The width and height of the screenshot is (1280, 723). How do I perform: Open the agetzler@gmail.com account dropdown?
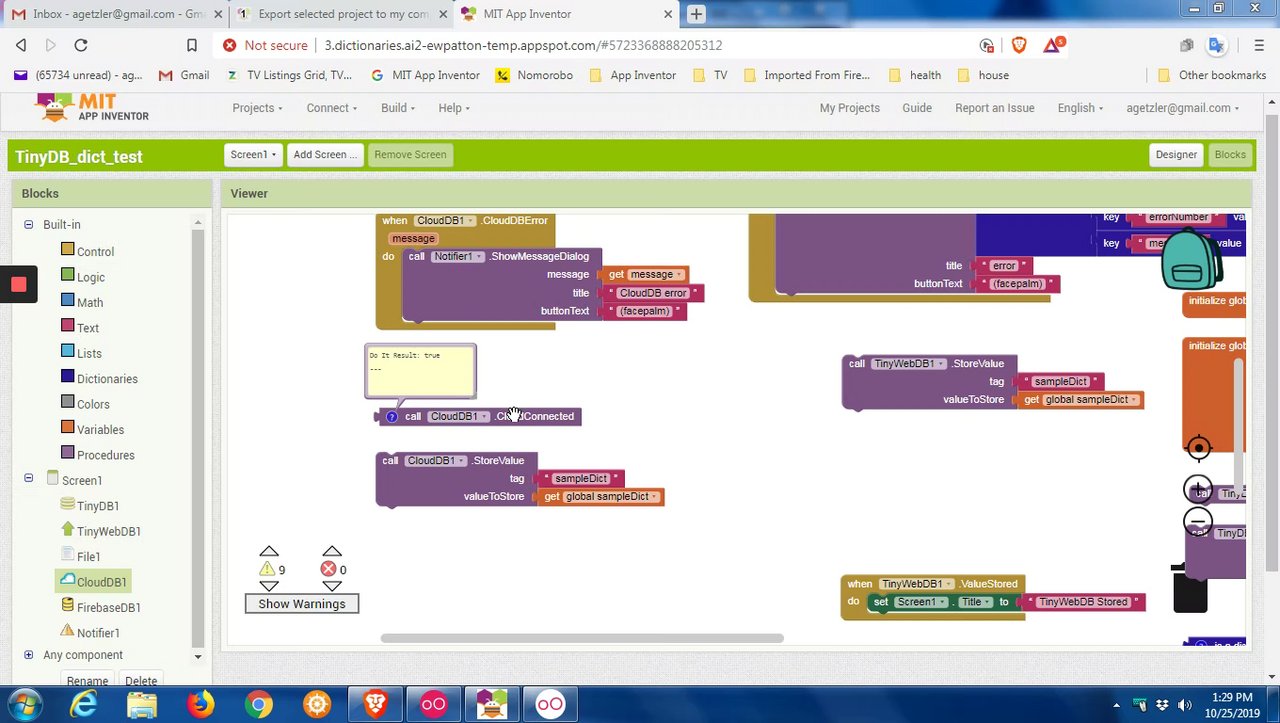tap(1182, 108)
